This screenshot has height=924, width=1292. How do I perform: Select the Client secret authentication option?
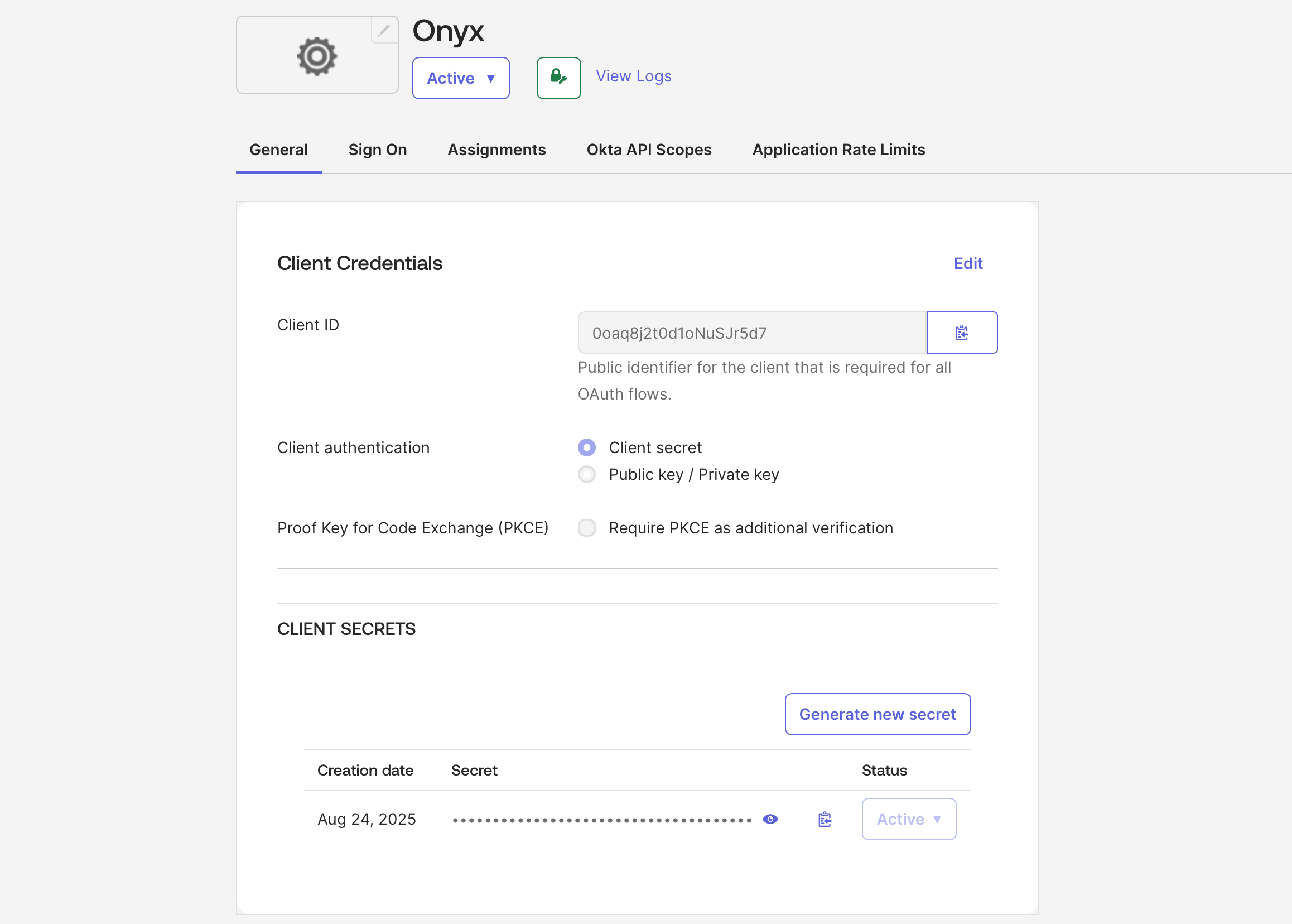click(x=586, y=447)
